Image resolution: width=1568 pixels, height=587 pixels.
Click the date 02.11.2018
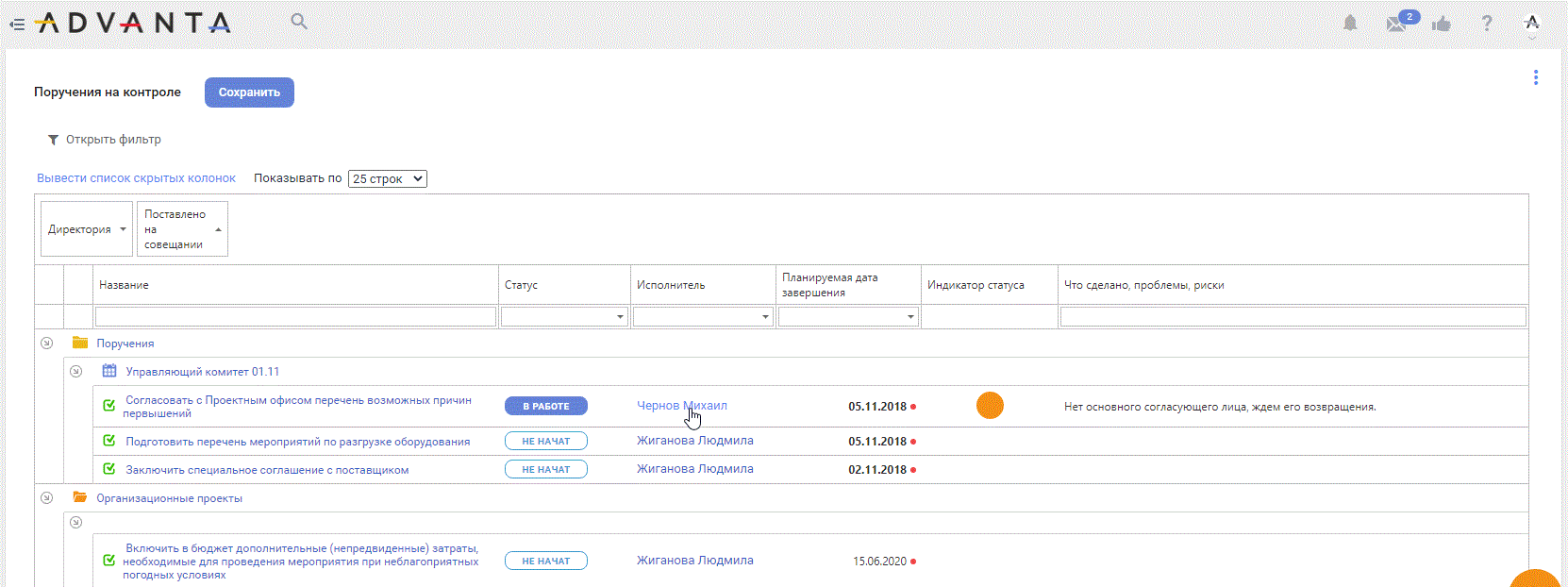tap(877, 470)
